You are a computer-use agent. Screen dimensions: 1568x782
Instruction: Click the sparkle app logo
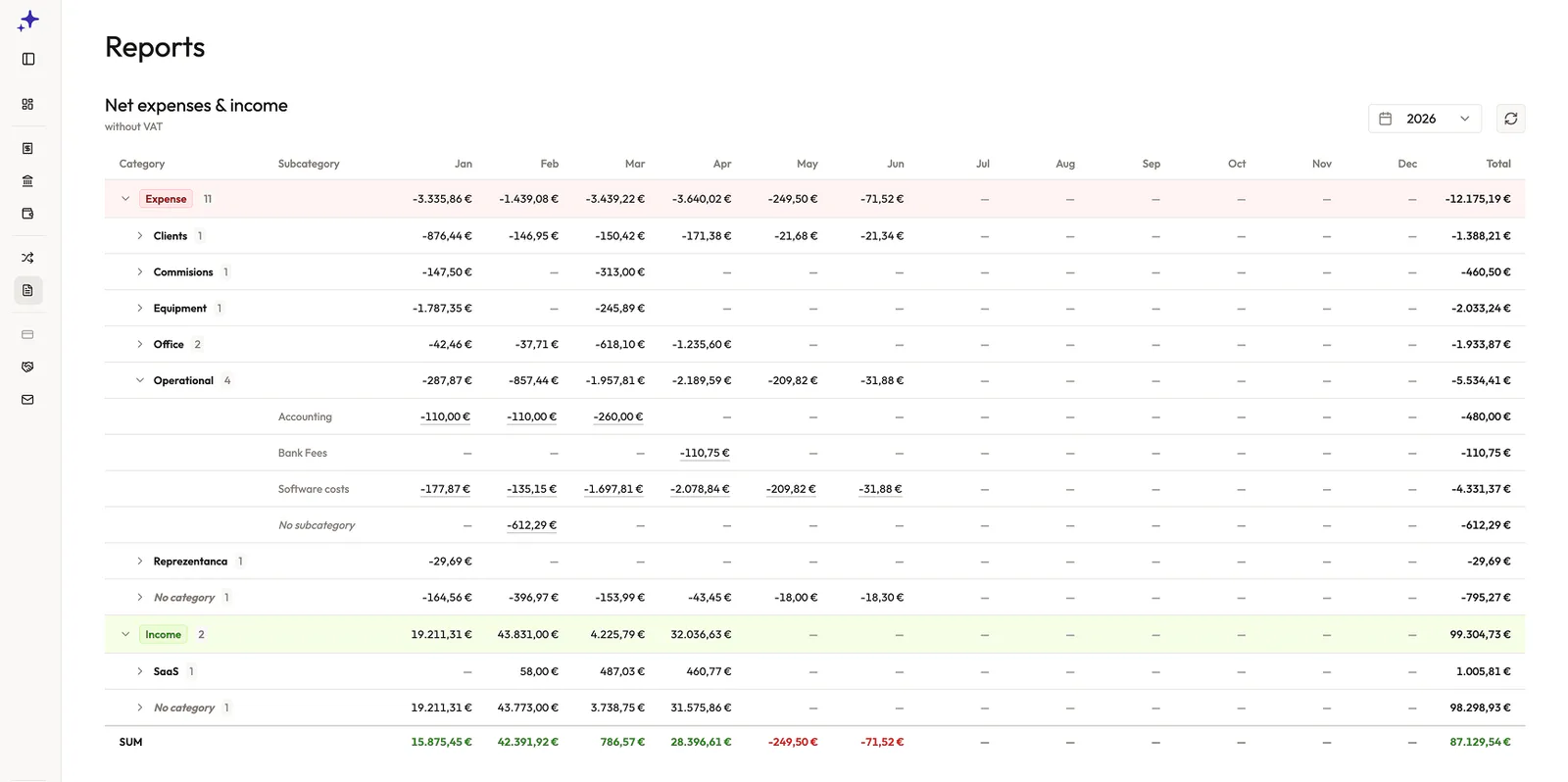point(28,21)
